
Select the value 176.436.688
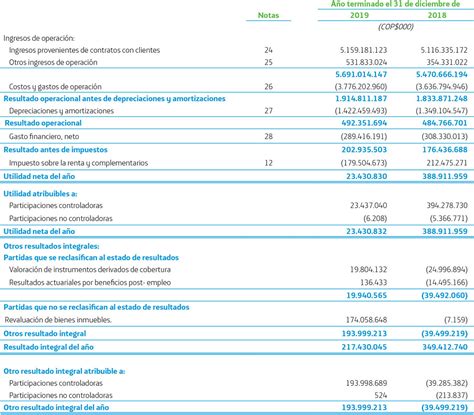pyautogui.click(x=445, y=150)
